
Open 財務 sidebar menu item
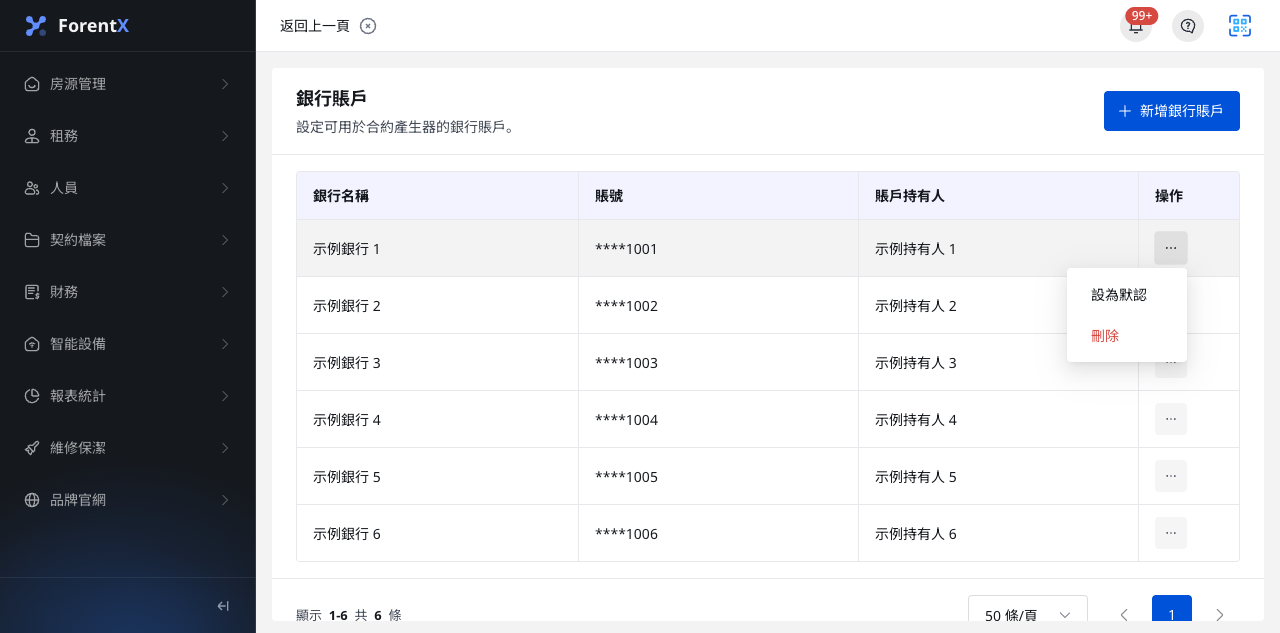pyautogui.click(x=128, y=292)
